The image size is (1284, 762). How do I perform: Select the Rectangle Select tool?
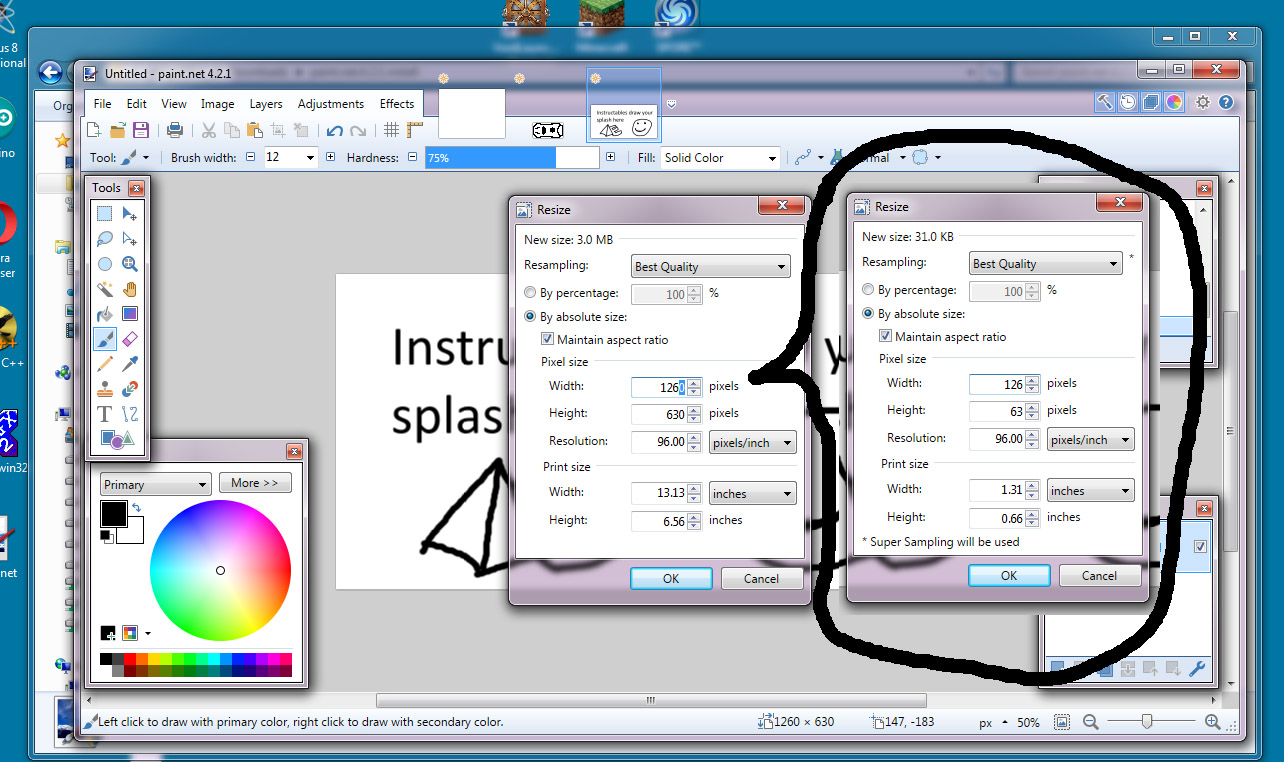105,213
